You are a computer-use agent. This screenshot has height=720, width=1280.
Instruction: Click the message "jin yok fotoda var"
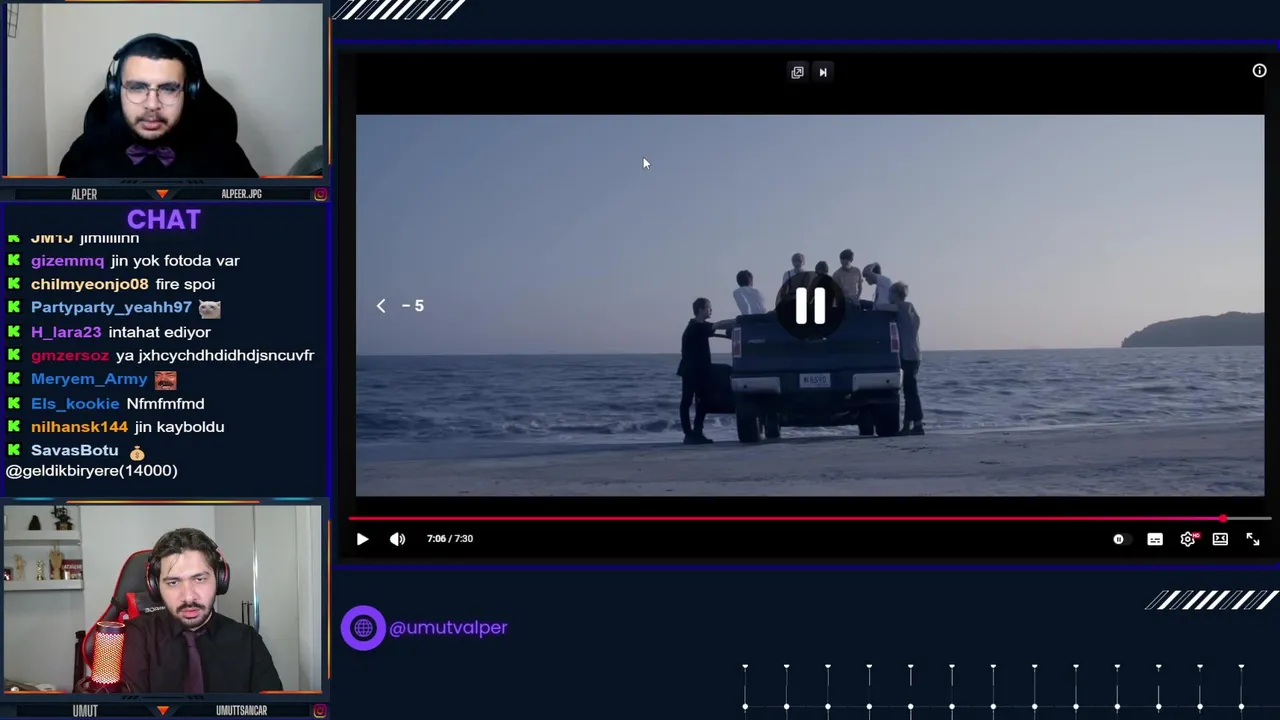[x=175, y=261]
